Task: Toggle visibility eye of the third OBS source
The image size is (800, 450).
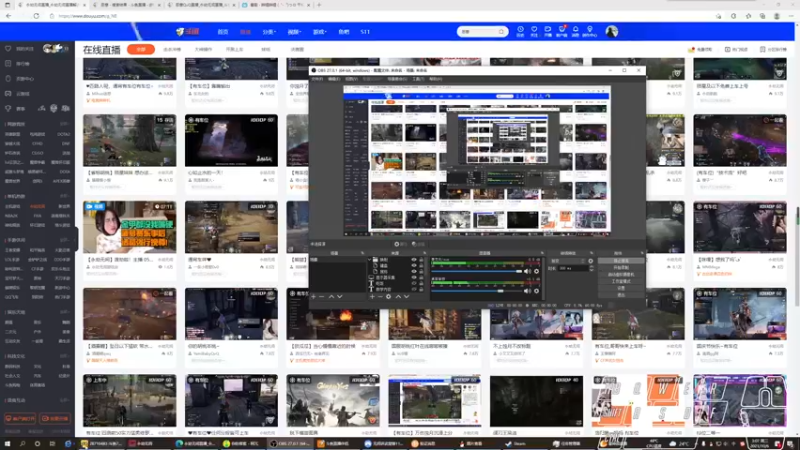Action: click(x=414, y=271)
